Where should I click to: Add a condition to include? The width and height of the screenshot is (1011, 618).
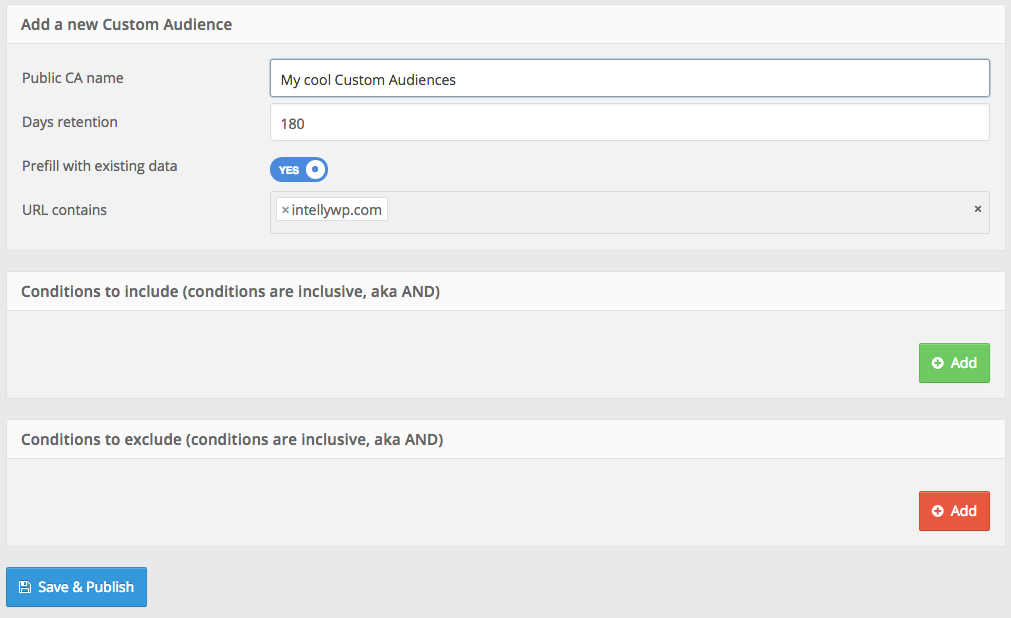pyautogui.click(x=954, y=363)
